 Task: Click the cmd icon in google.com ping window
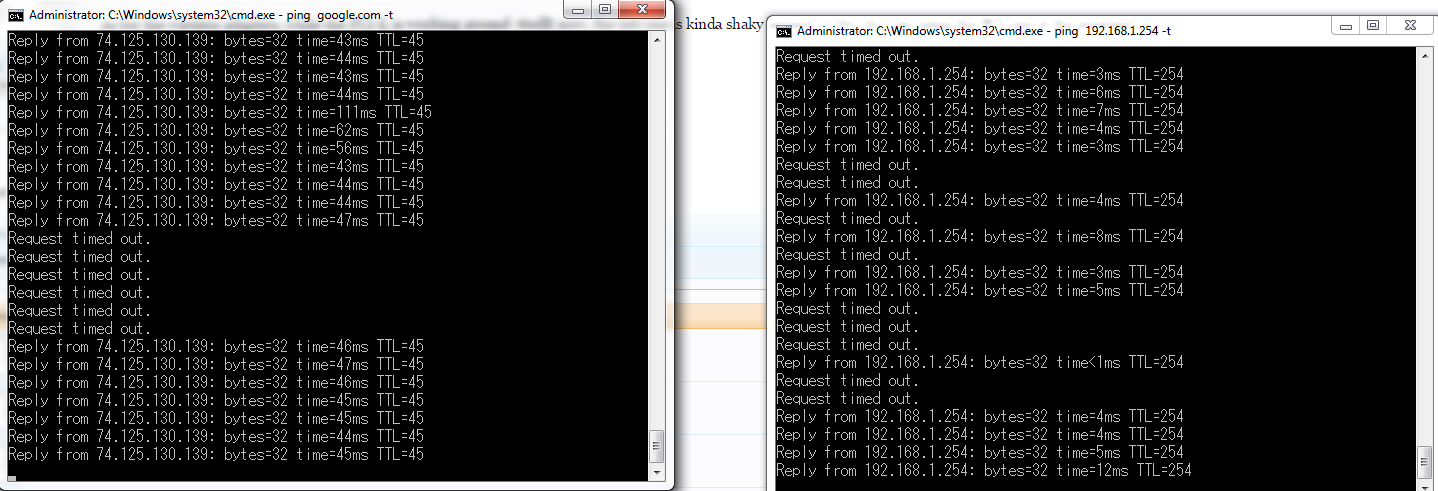[x=15, y=14]
